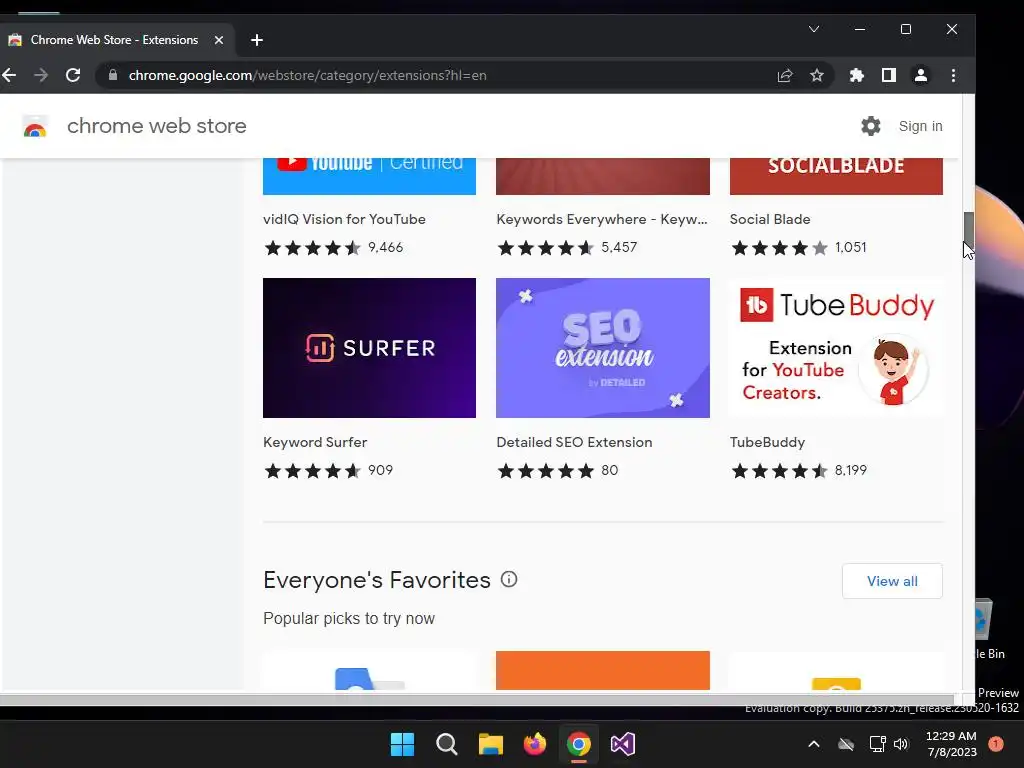
Task: Click the vertical scrollbar thumb
Action: pos(969,230)
